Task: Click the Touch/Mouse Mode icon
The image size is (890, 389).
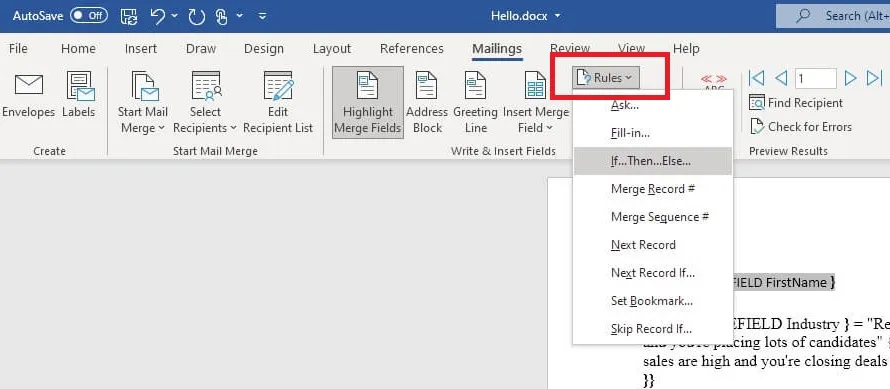Action: (222, 16)
